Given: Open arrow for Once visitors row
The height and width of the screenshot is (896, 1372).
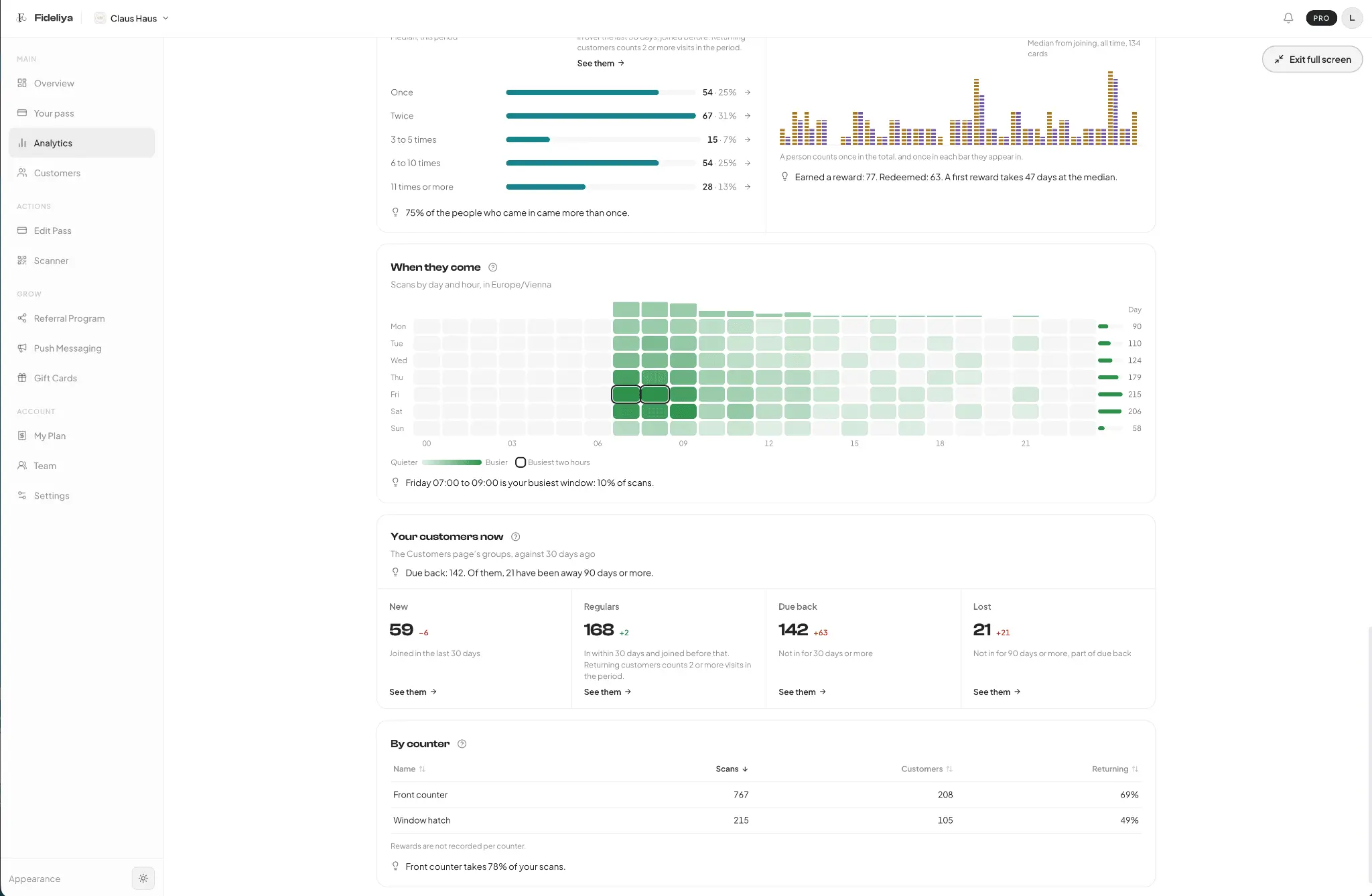Looking at the screenshot, I should click(x=748, y=92).
